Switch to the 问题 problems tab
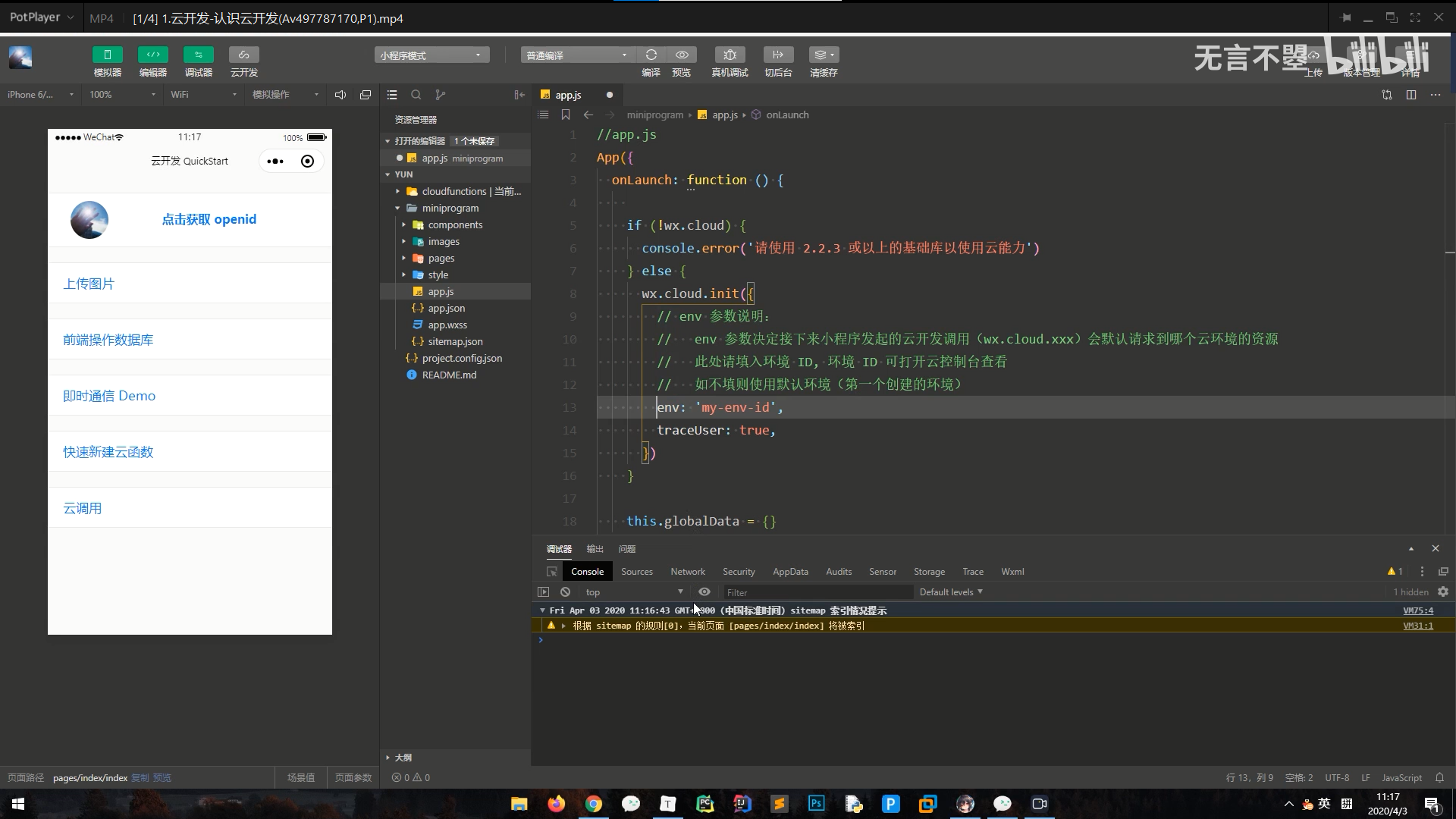Screen dimensions: 1456x819 [x=626, y=549]
